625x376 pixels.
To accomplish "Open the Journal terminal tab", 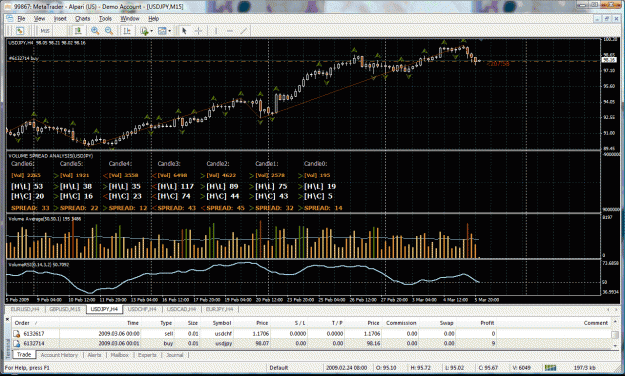I will (x=175, y=355).
